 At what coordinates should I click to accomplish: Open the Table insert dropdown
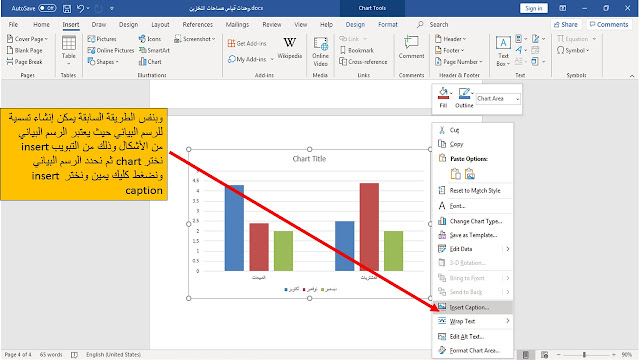point(69,50)
